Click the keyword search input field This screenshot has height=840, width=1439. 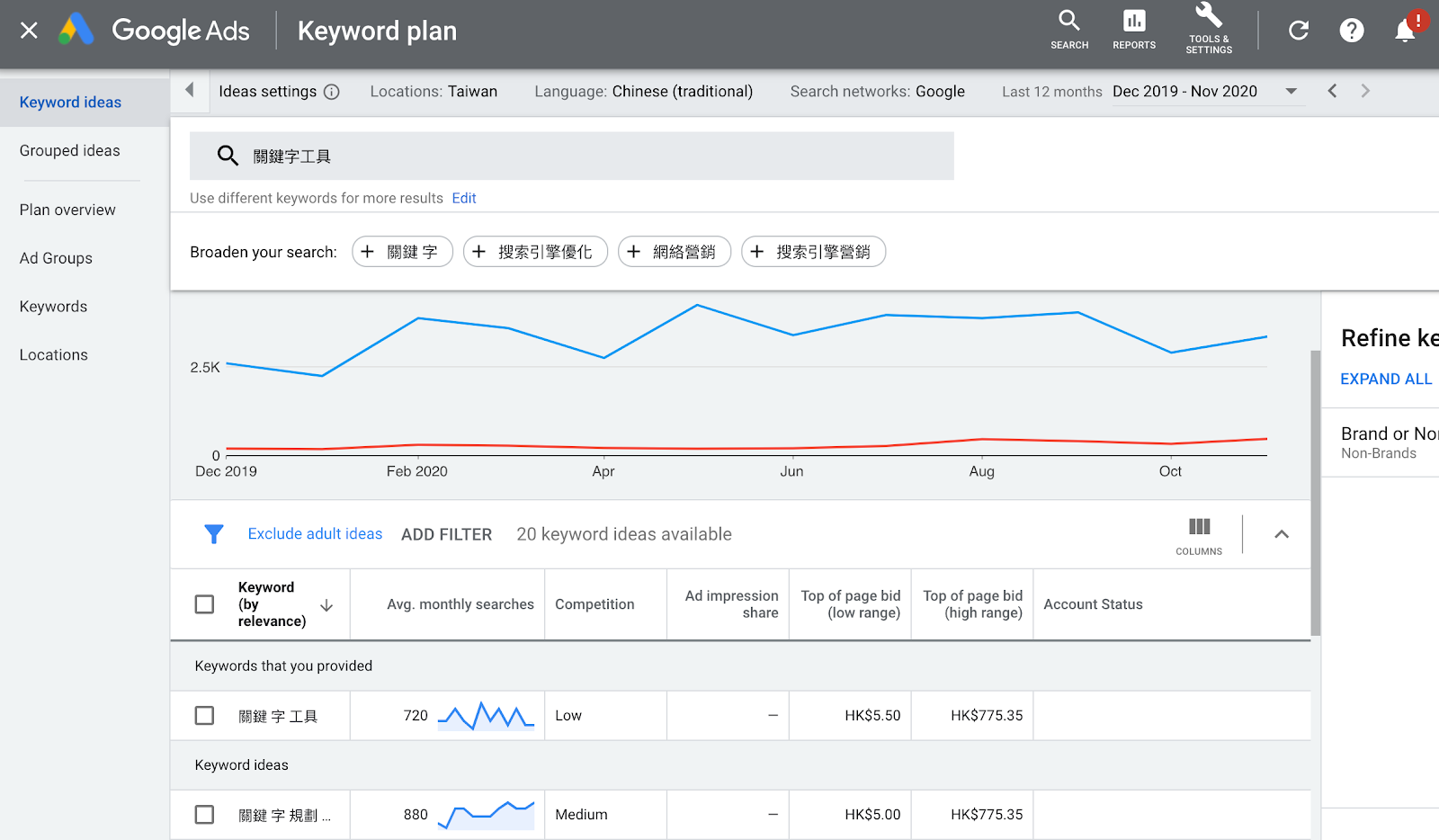pos(572,156)
